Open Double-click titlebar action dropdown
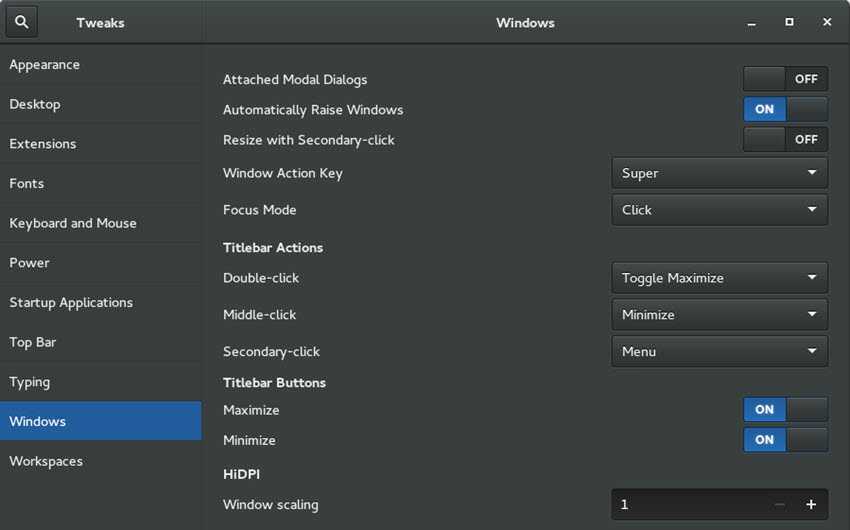The width and height of the screenshot is (850, 530). point(719,278)
